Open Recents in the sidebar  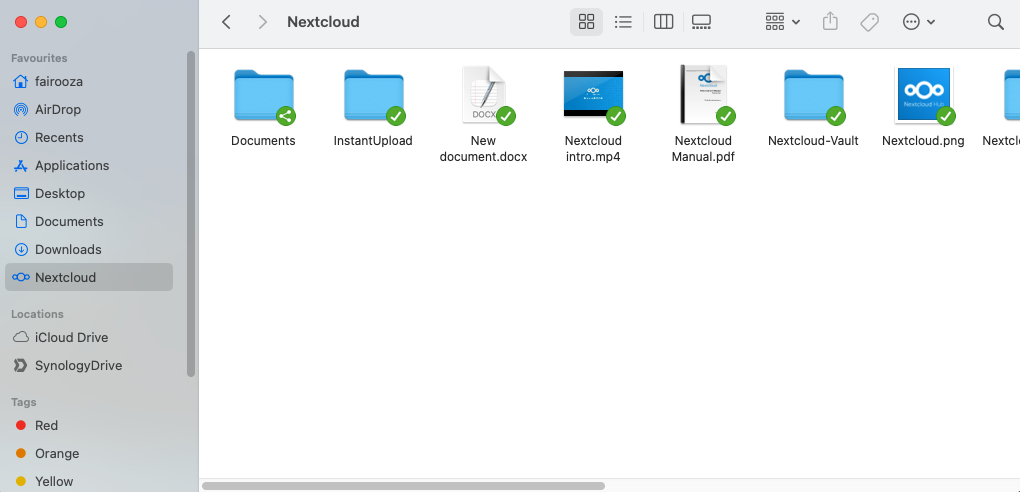point(89,138)
